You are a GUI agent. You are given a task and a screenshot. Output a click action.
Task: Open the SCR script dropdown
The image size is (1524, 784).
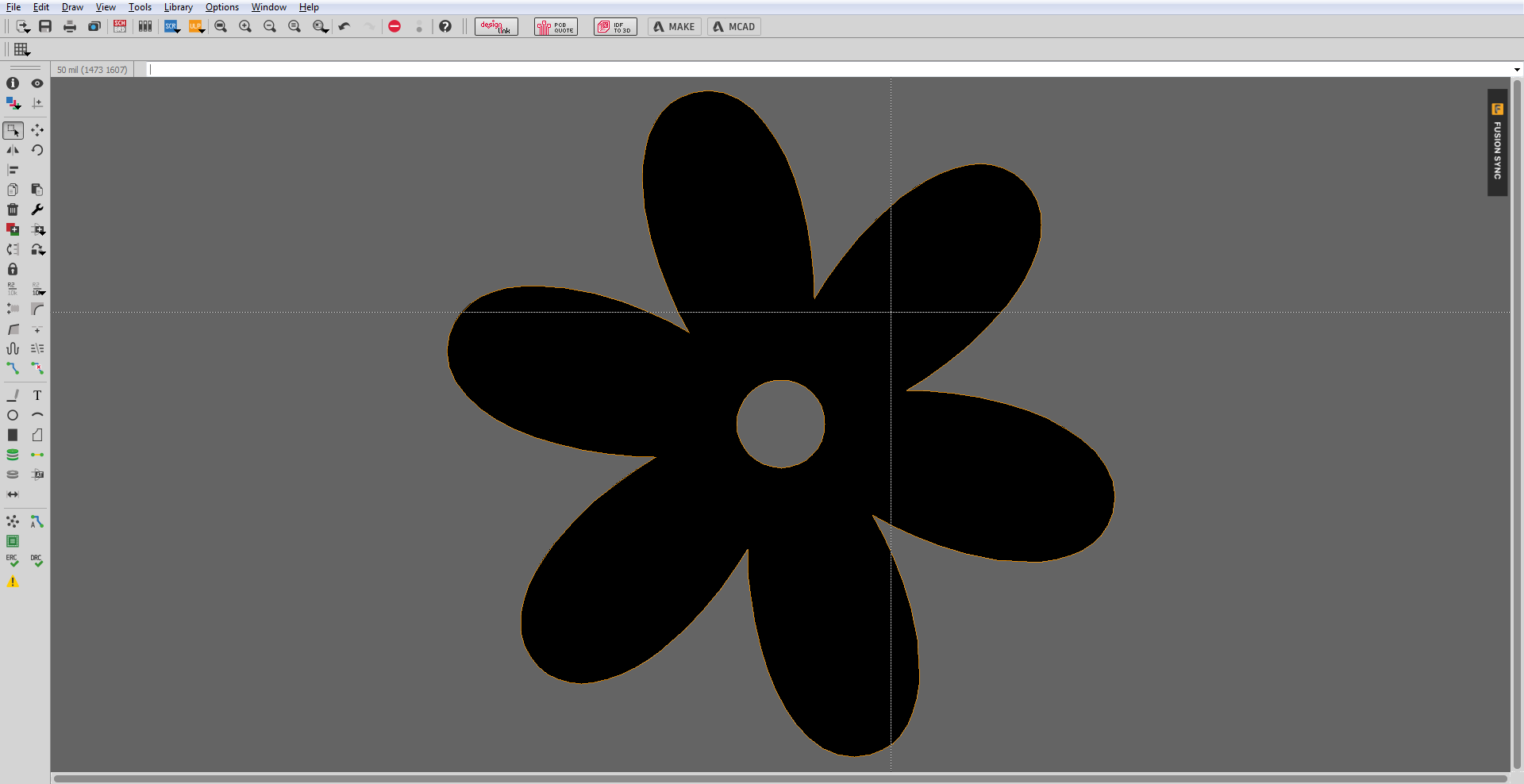click(x=172, y=26)
